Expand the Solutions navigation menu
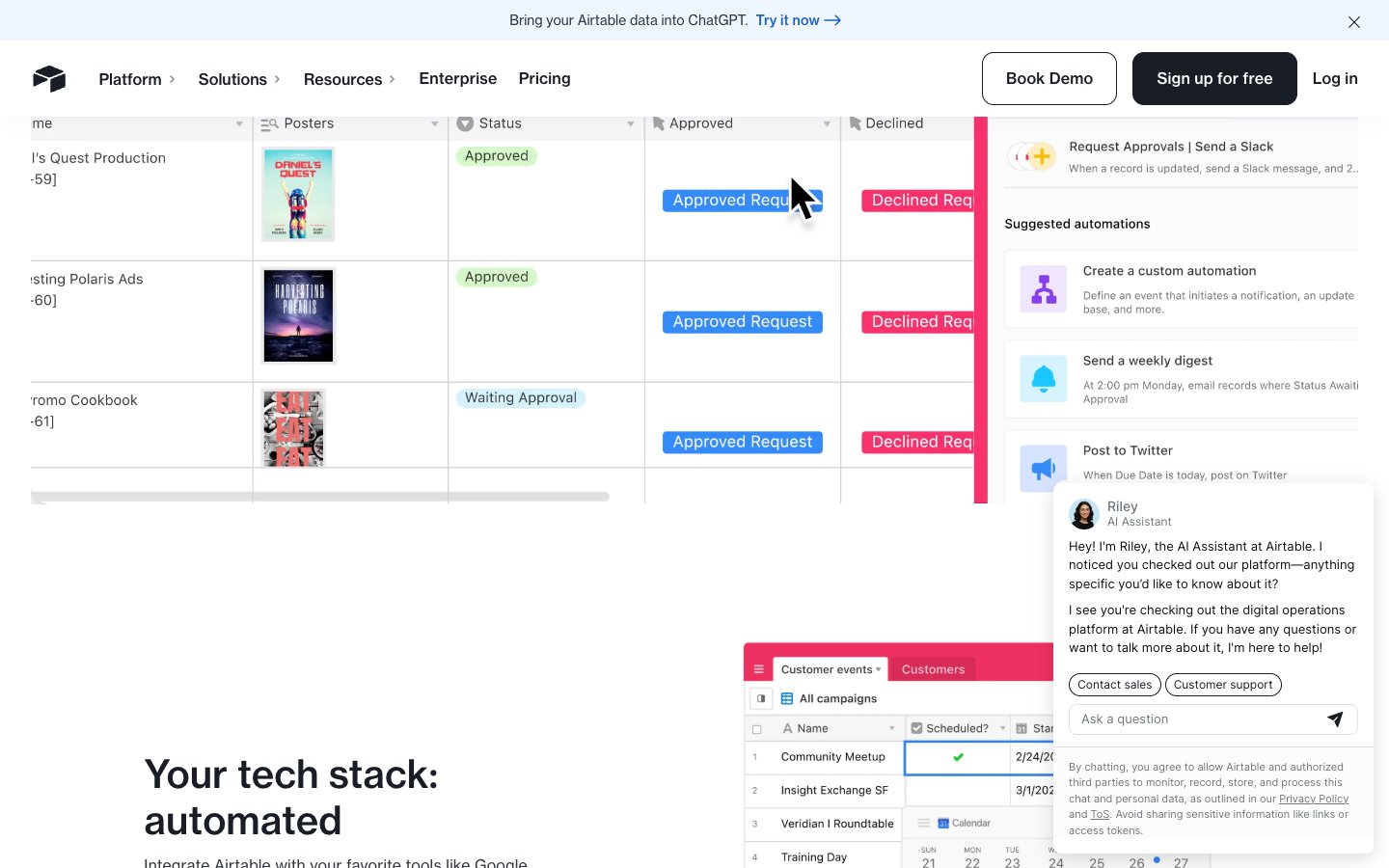Viewport: 1389px width, 868px height. point(239,79)
